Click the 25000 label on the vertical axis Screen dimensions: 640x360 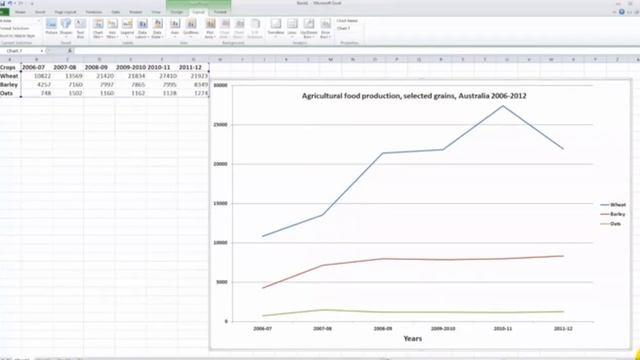220,125
